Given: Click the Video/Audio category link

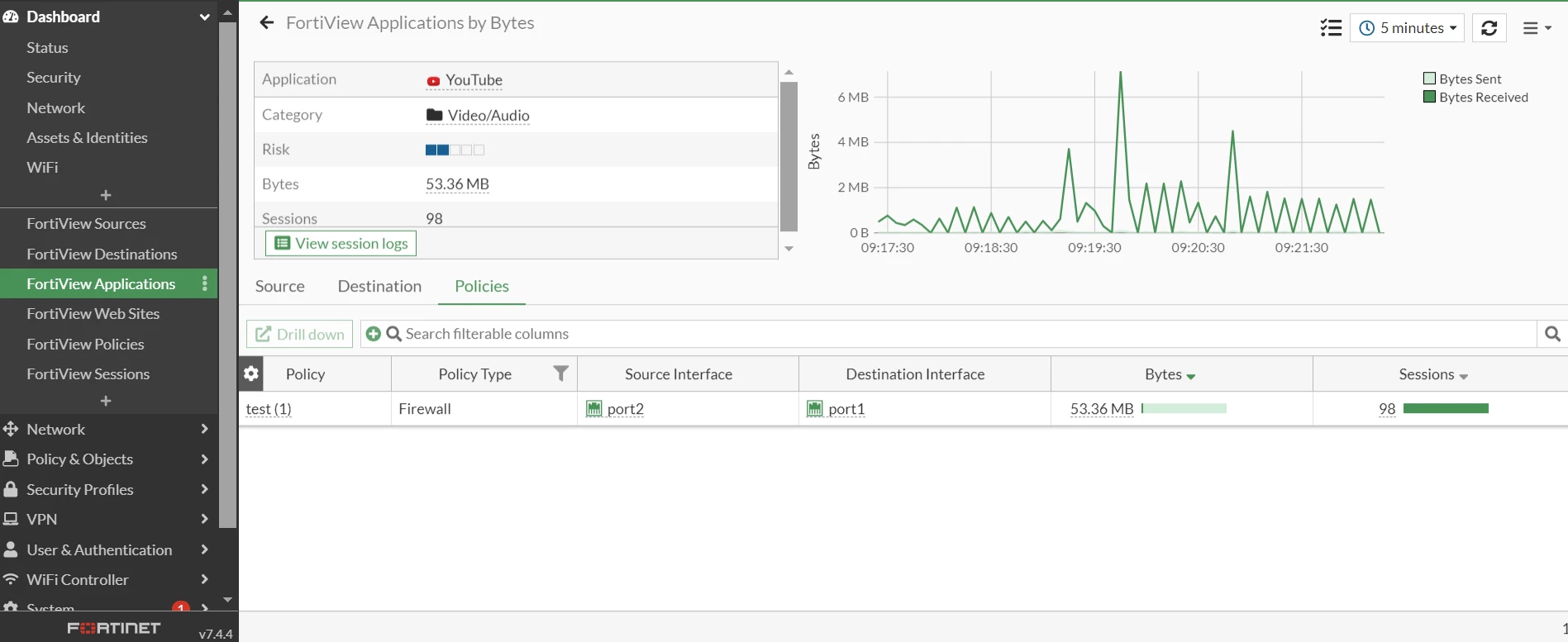Looking at the screenshot, I should pyautogui.click(x=489, y=116).
